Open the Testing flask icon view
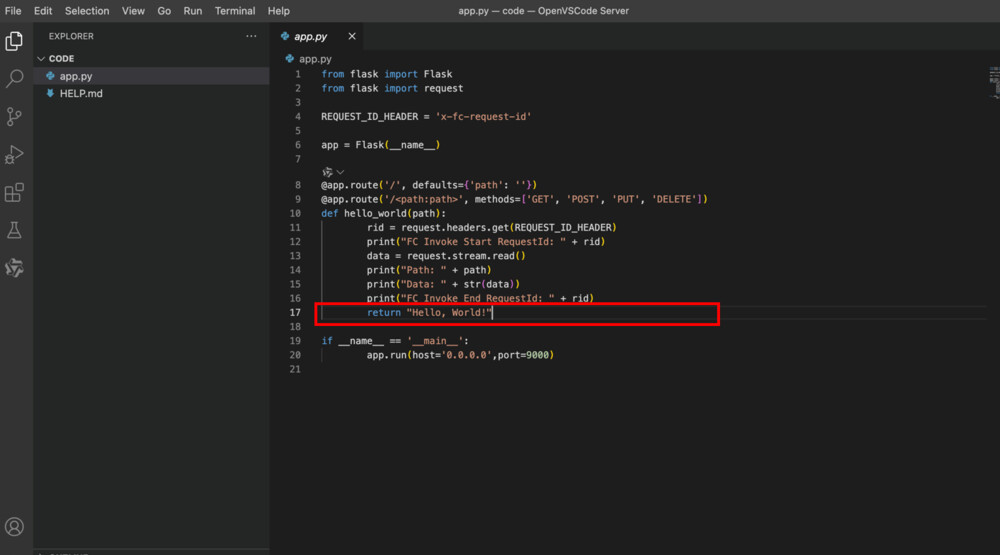 click(x=14, y=231)
